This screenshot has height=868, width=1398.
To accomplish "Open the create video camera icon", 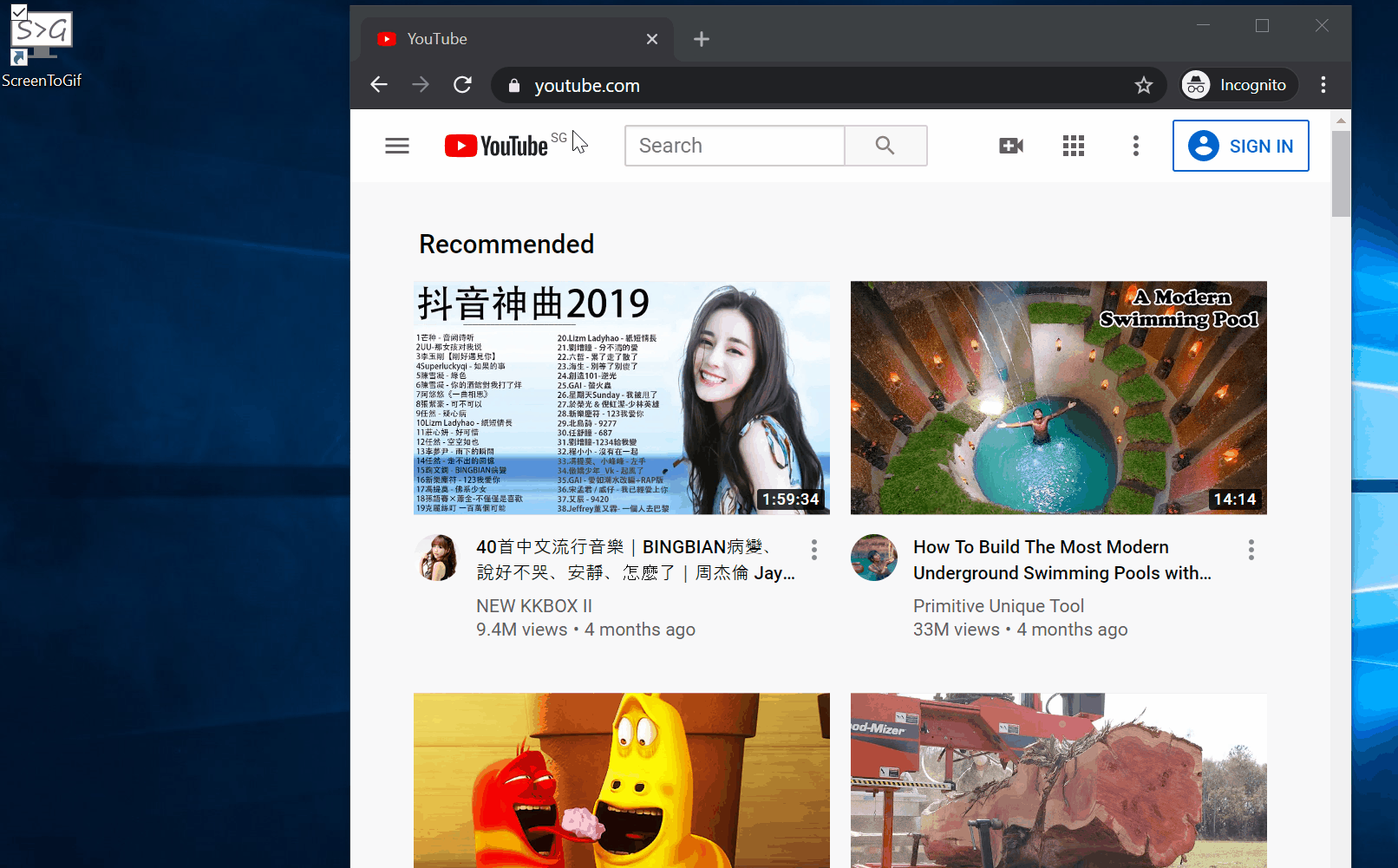I will pos(1011,146).
